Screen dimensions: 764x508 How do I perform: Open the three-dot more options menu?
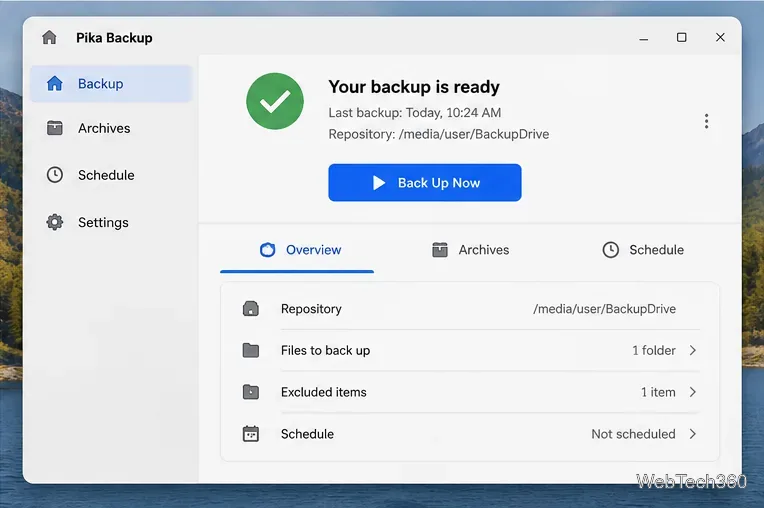[x=706, y=121]
